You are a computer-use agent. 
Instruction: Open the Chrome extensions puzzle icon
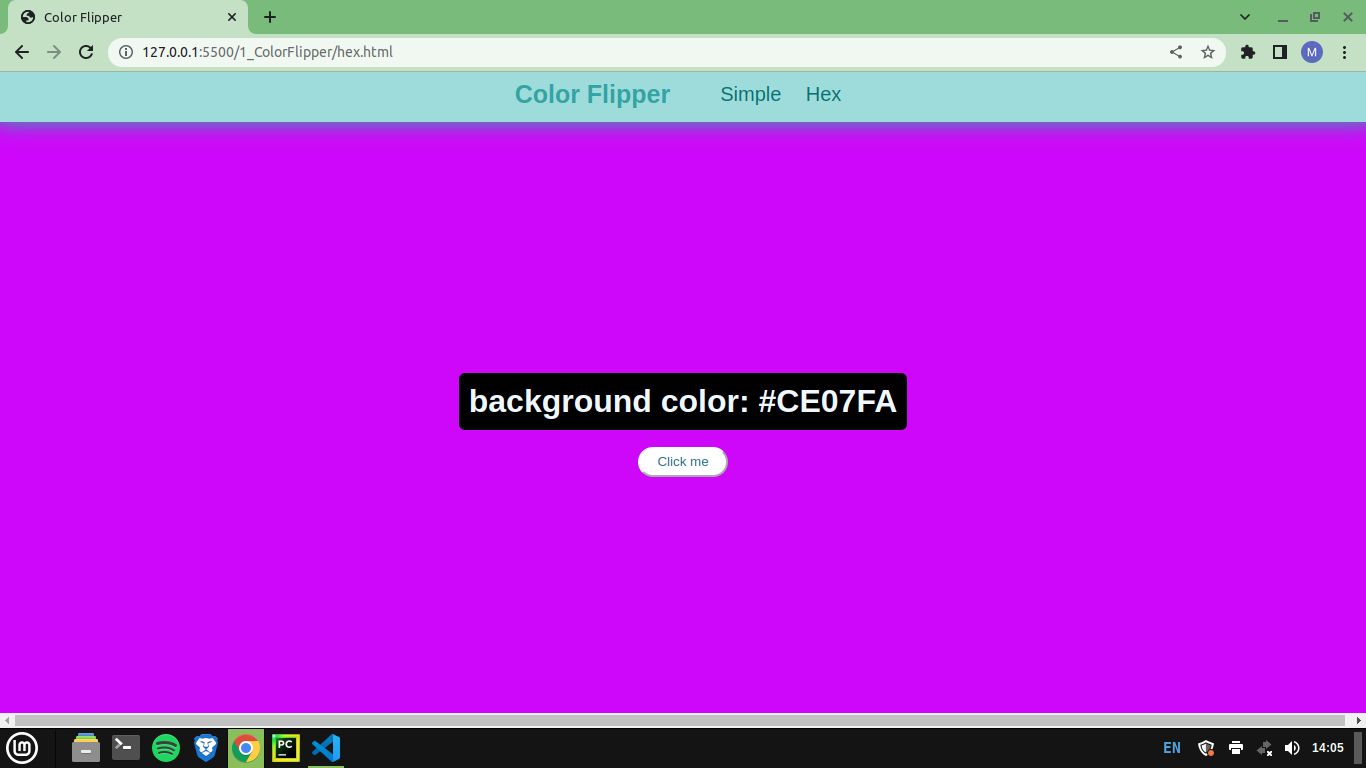click(x=1247, y=52)
